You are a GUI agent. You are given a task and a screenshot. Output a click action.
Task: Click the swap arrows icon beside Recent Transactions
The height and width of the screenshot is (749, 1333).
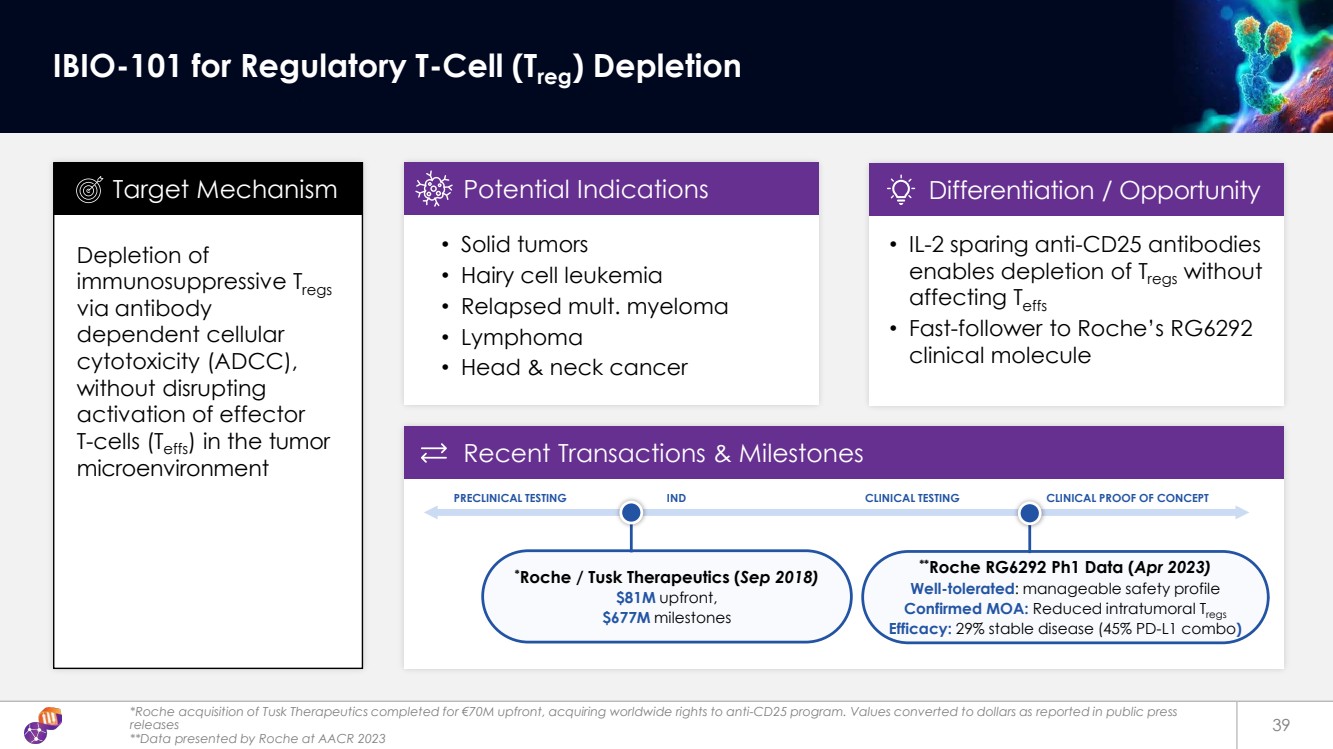(434, 454)
